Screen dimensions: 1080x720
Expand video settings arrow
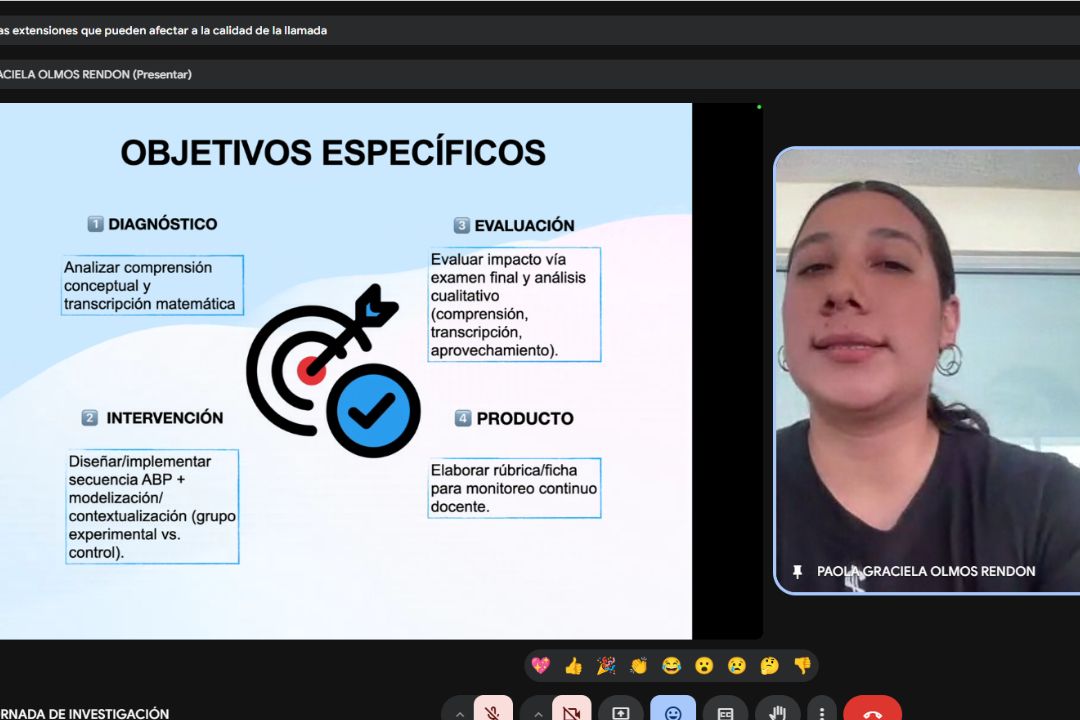coord(537,712)
